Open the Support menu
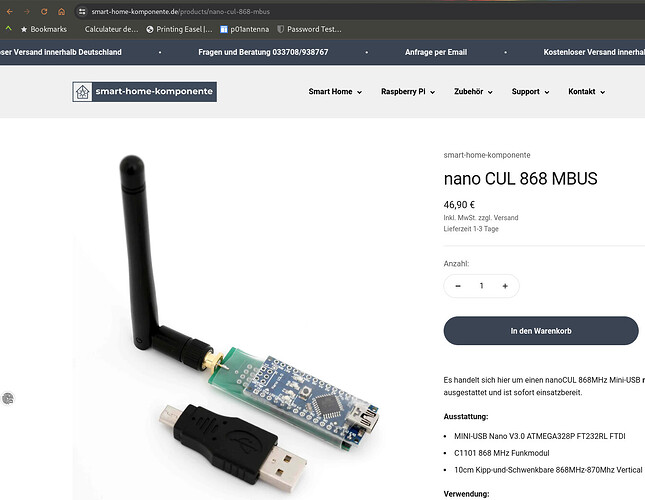This screenshot has height=500, width=645. click(x=530, y=92)
